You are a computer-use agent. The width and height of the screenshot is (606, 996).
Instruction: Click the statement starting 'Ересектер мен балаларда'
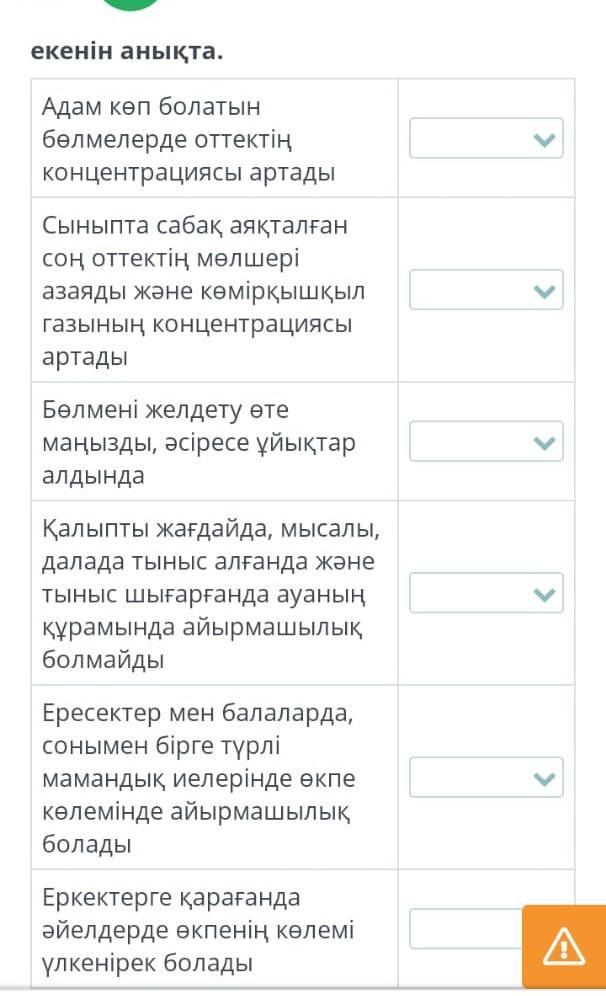click(199, 777)
